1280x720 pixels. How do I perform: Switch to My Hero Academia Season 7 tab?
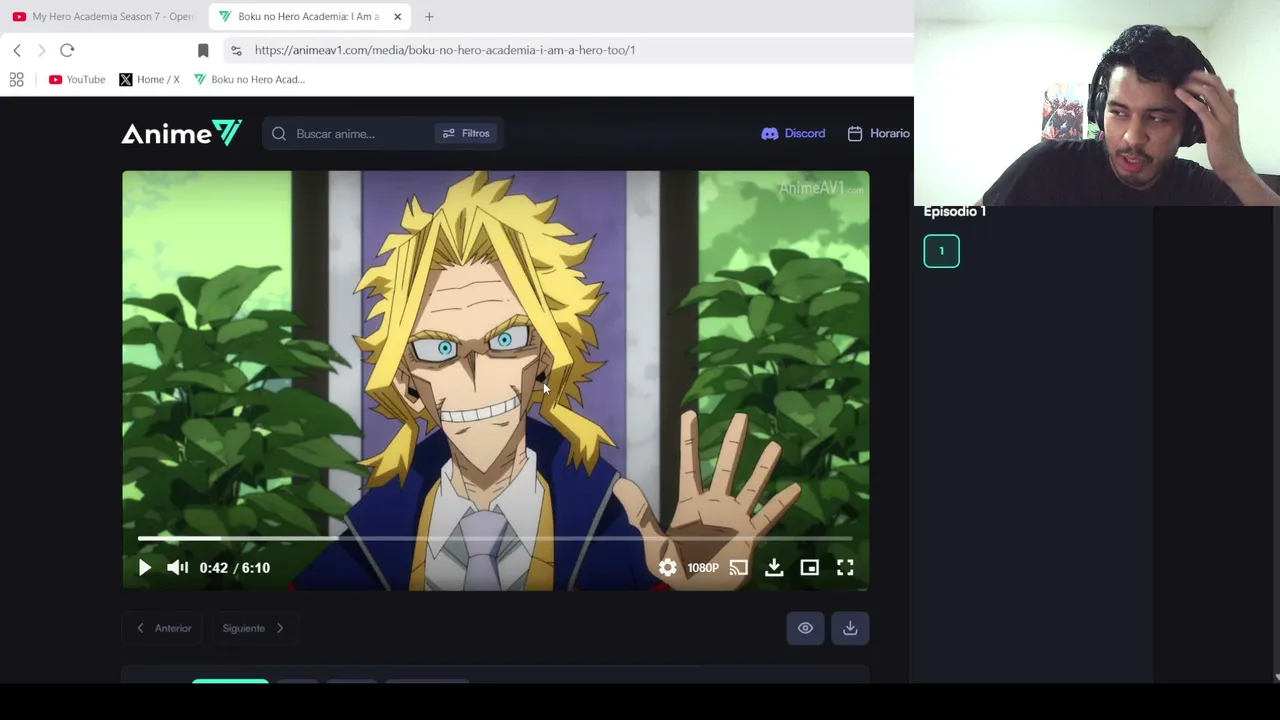(103, 16)
